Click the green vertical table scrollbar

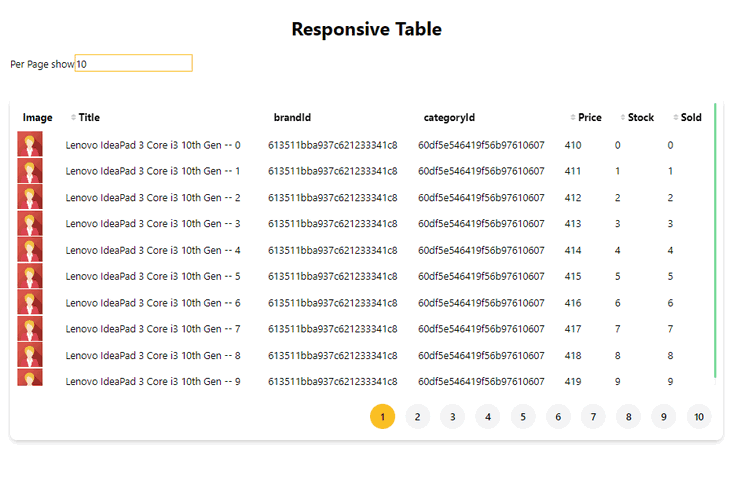pos(715,240)
